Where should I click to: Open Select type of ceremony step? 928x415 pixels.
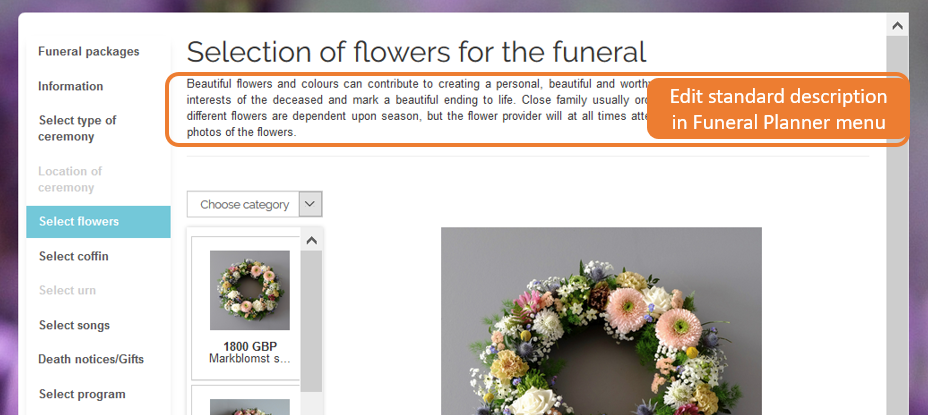tap(78, 128)
